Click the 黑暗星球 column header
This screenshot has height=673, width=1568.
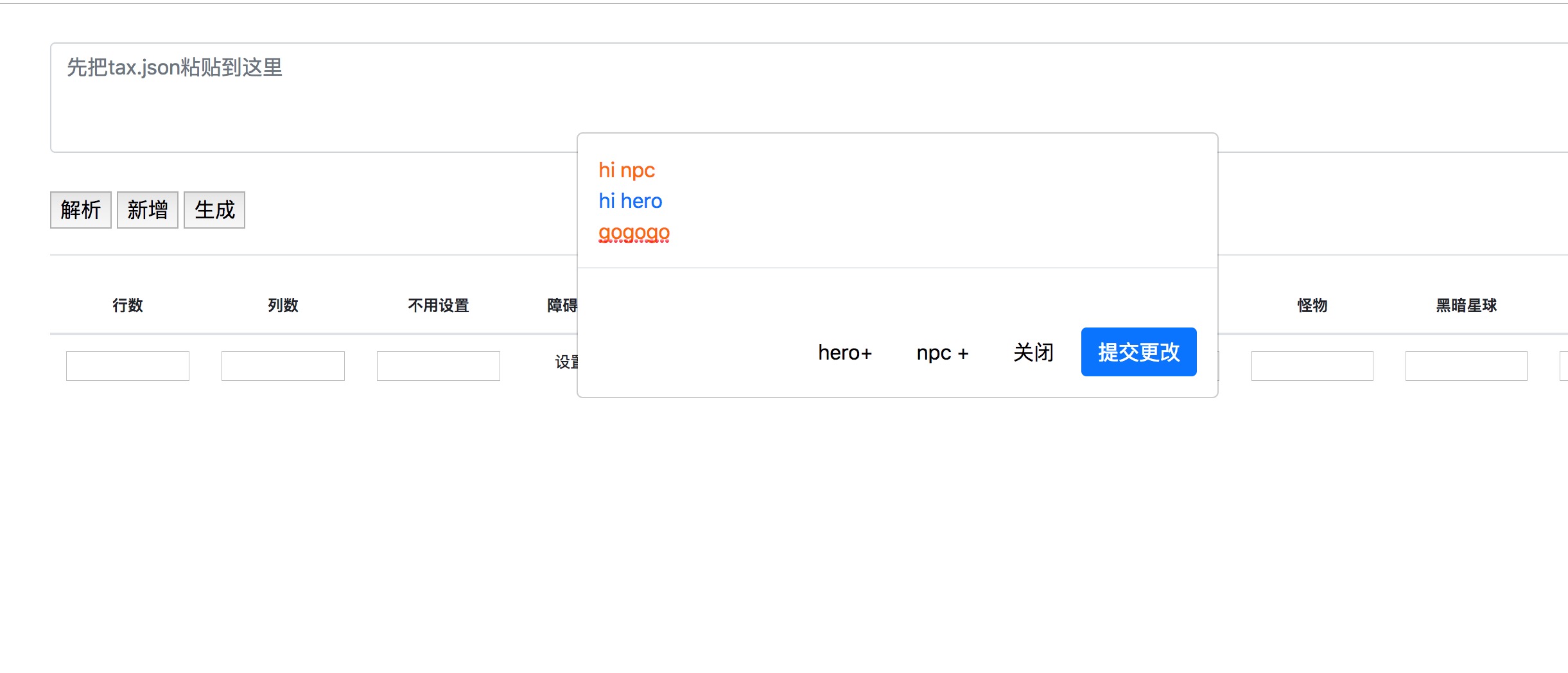click(x=1467, y=305)
